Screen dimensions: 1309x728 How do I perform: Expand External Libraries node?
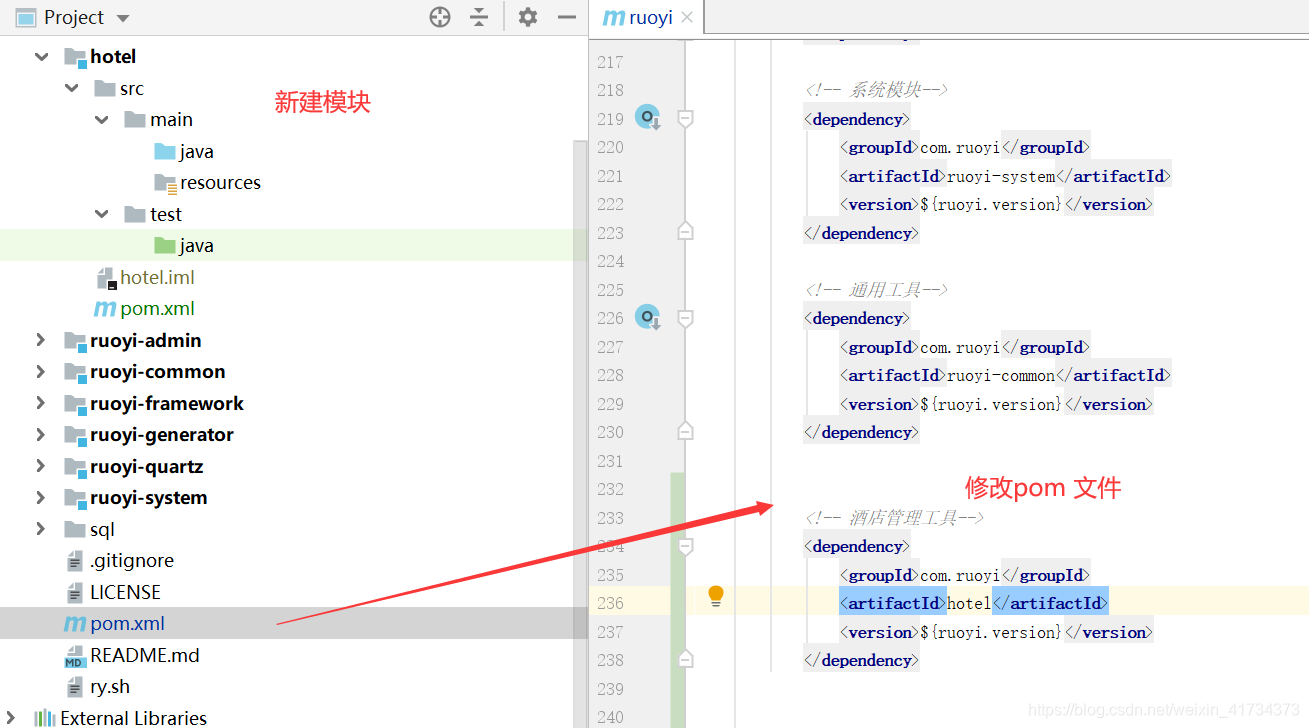tap(12, 718)
